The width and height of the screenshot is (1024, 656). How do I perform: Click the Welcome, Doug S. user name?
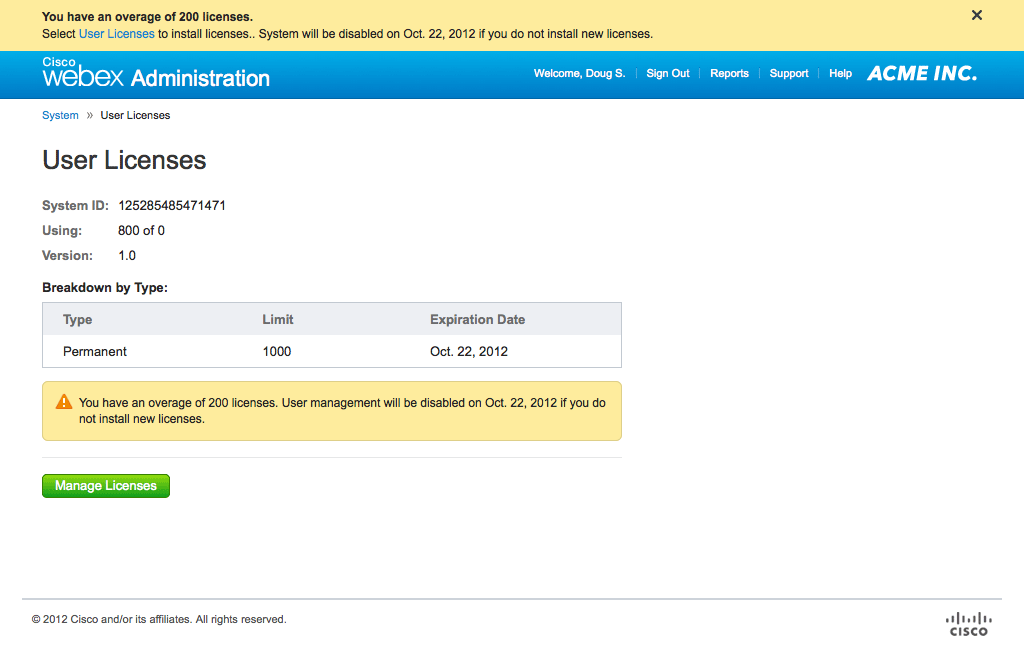click(579, 74)
